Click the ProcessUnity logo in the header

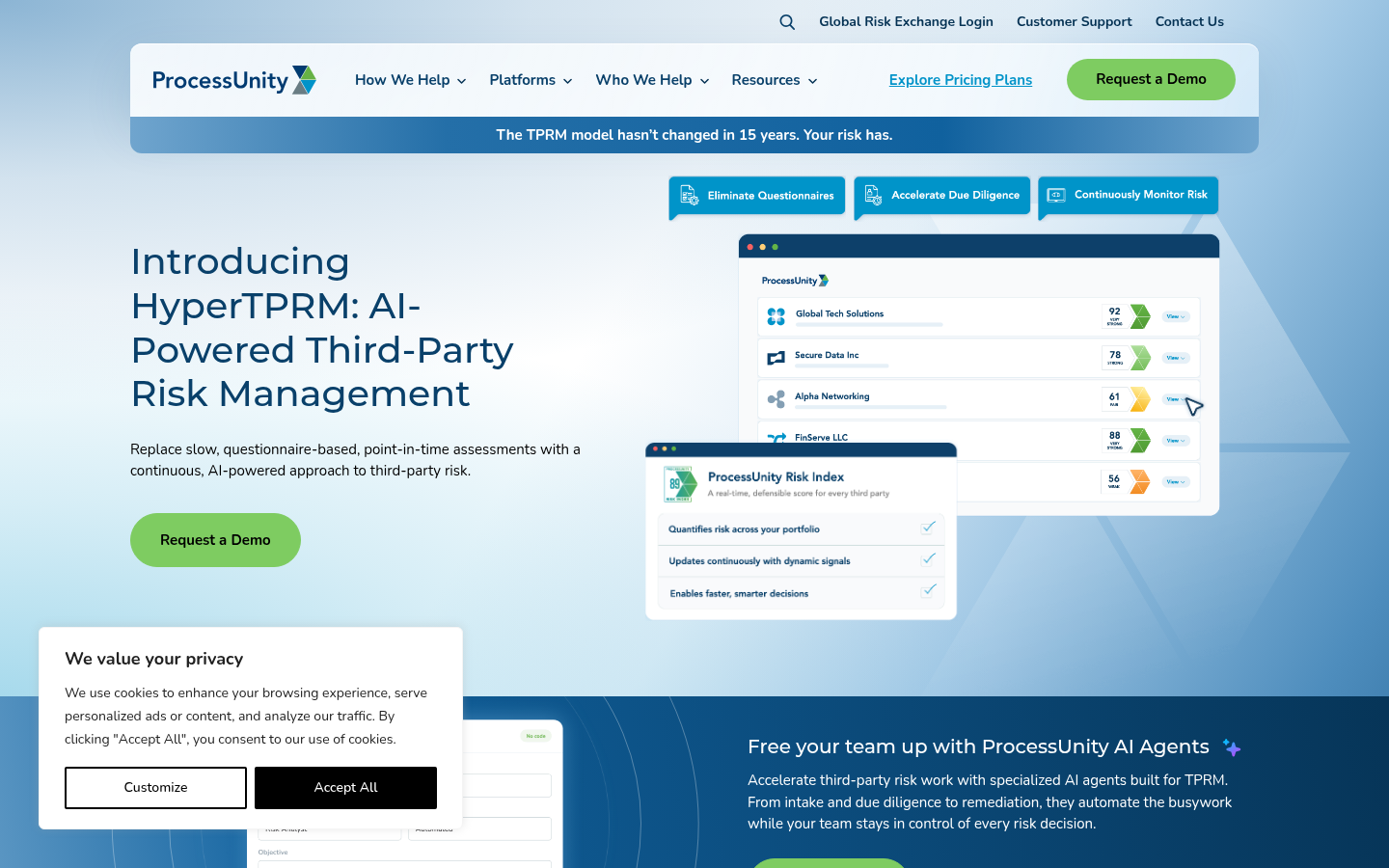(x=234, y=80)
